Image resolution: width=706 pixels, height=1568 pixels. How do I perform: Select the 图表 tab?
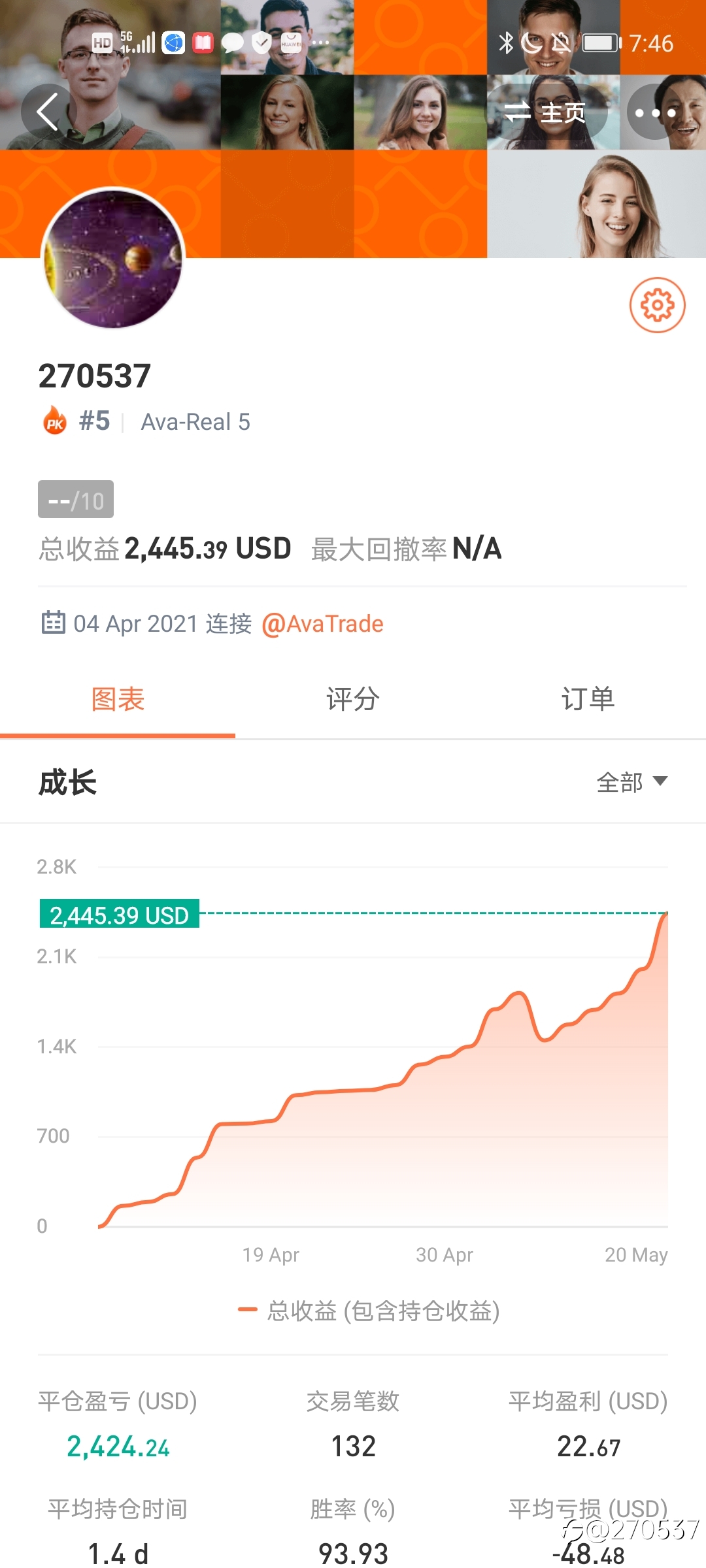click(118, 700)
